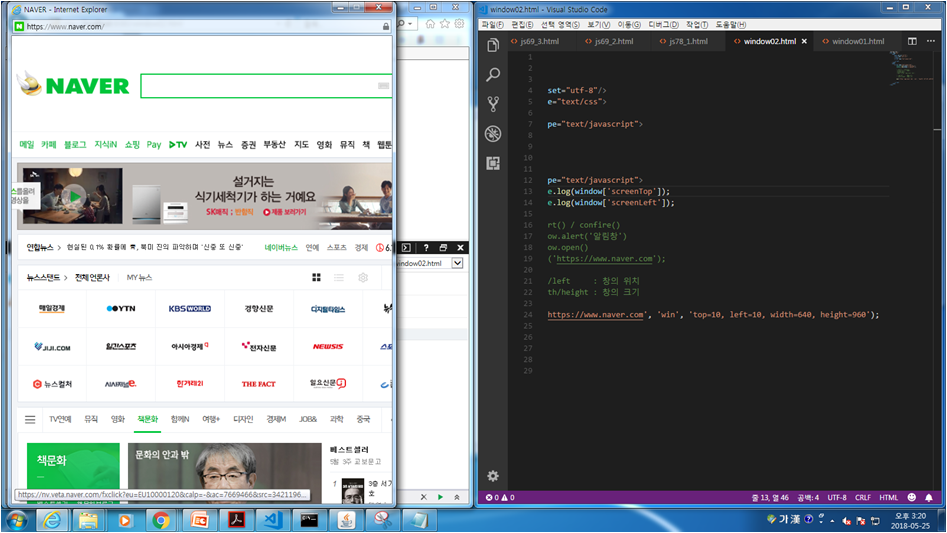The width and height of the screenshot is (947, 533).
Task: Select the 책문화 topic tab on Naver
Action: pos(147,419)
